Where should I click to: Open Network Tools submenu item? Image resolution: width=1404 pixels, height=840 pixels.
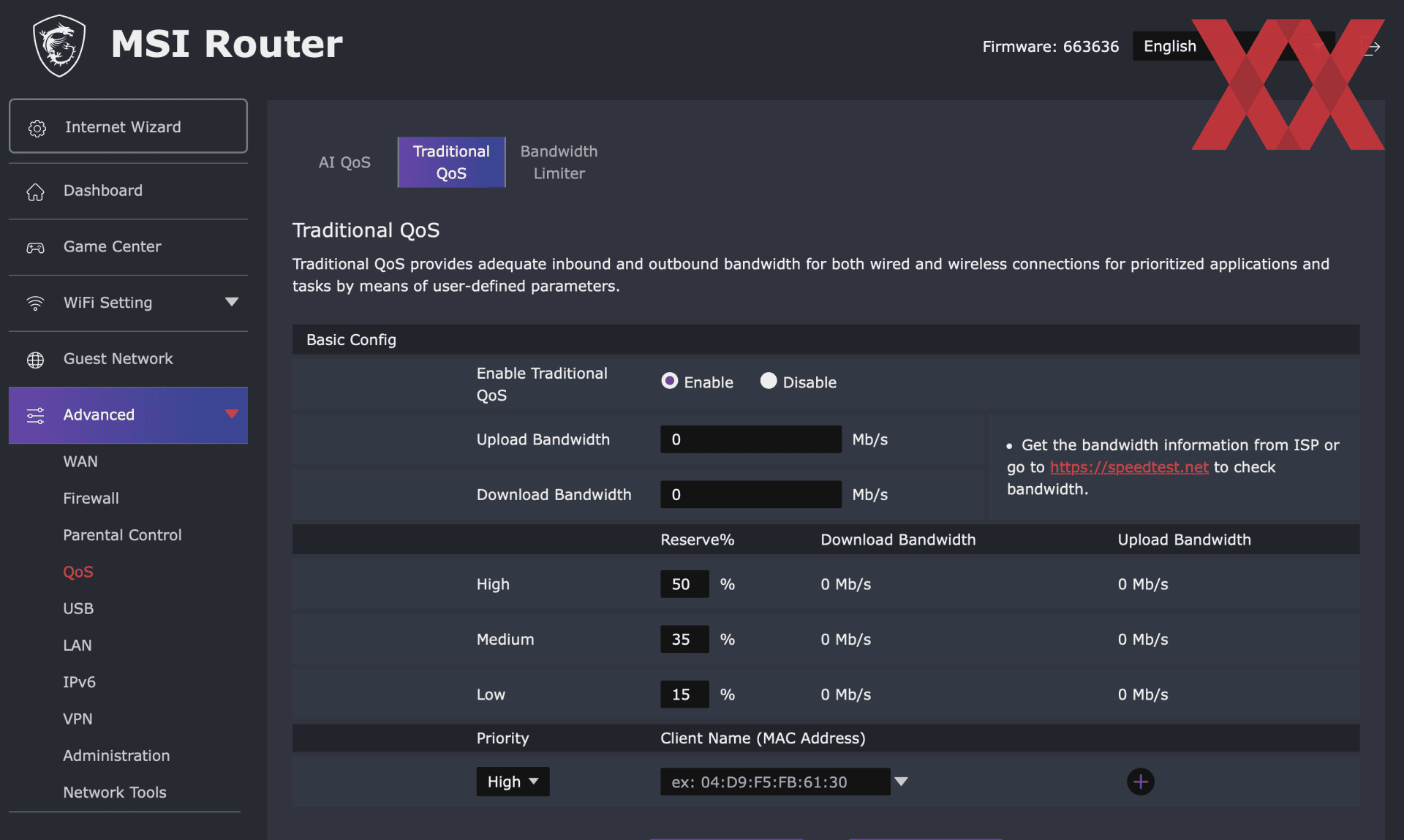pyautogui.click(x=115, y=792)
